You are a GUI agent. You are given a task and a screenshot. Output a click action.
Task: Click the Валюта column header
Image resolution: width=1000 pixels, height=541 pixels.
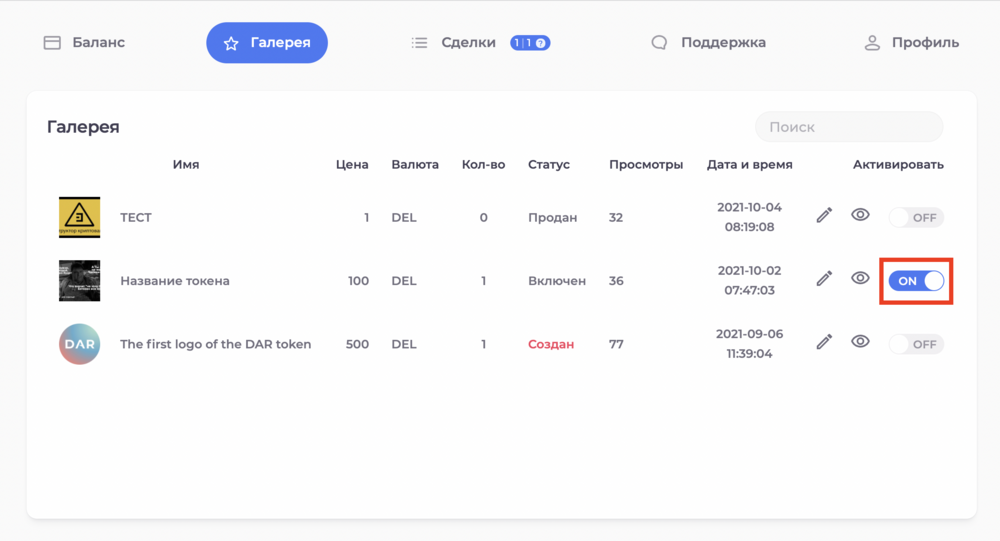(x=415, y=165)
